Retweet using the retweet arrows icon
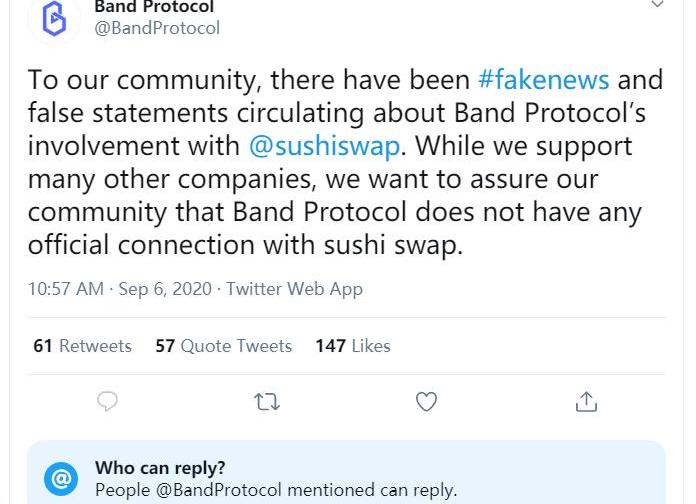This screenshot has width=696, height=504. coord(267,402)
